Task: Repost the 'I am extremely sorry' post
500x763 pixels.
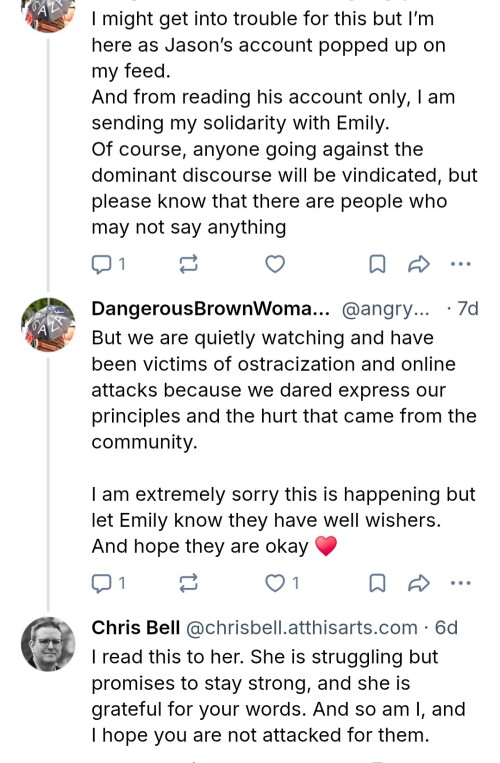Action: [x=189, y=582]
